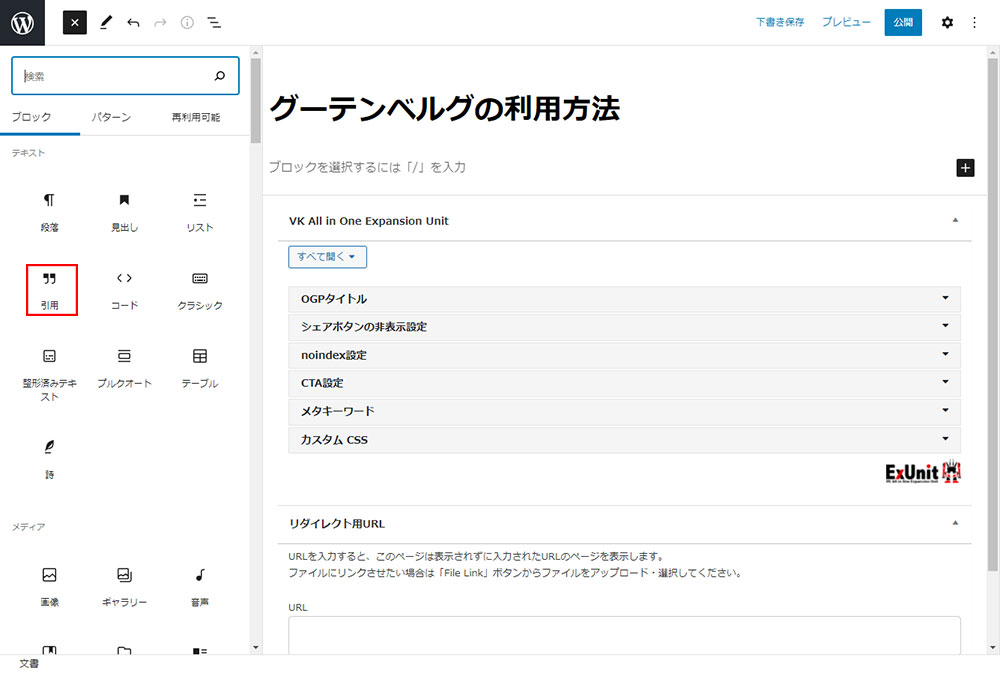
Task: Insert the 音声 audio block
Action: 200,586
